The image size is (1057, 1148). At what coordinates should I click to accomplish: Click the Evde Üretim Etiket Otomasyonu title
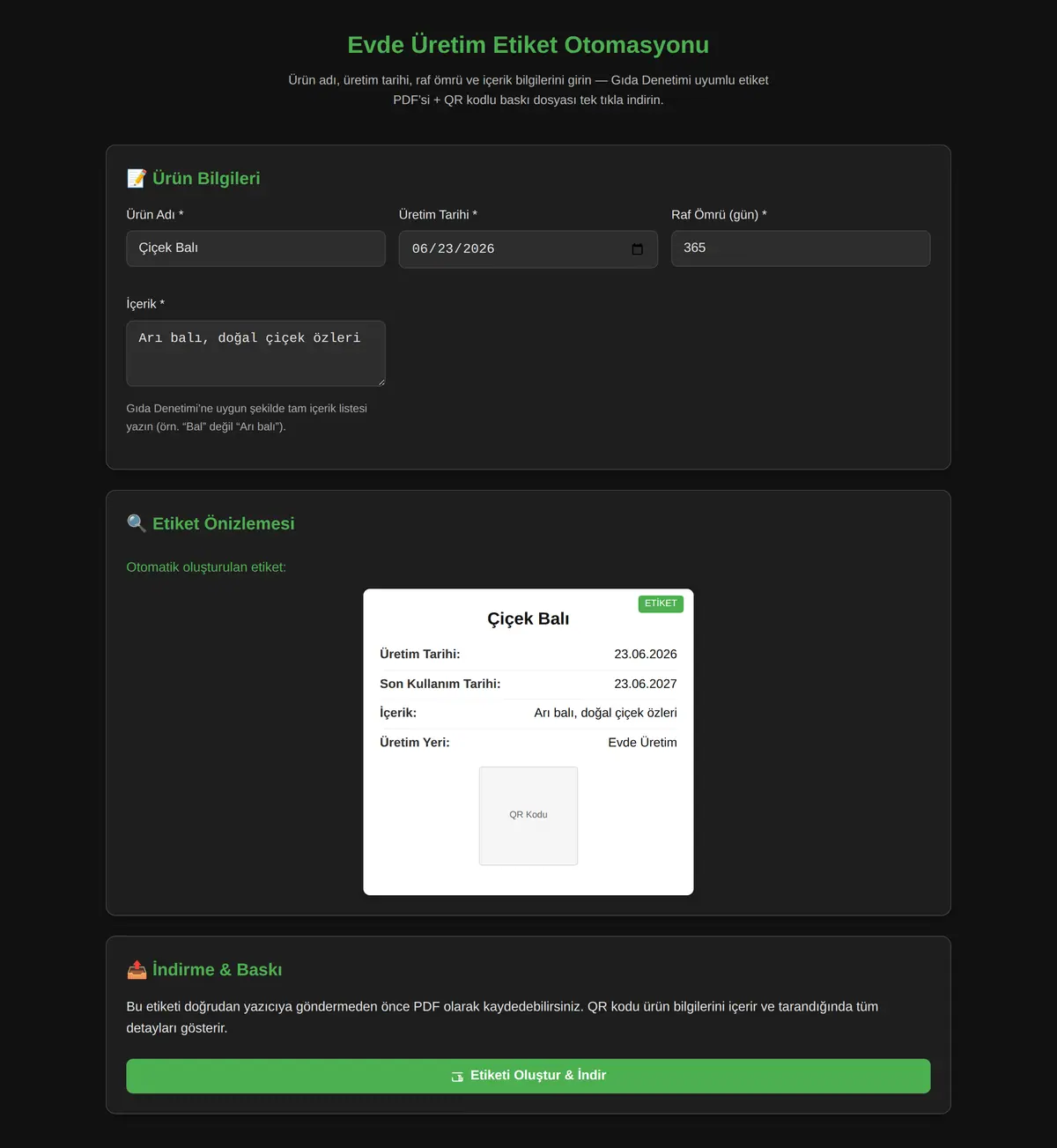click(528, 45)
